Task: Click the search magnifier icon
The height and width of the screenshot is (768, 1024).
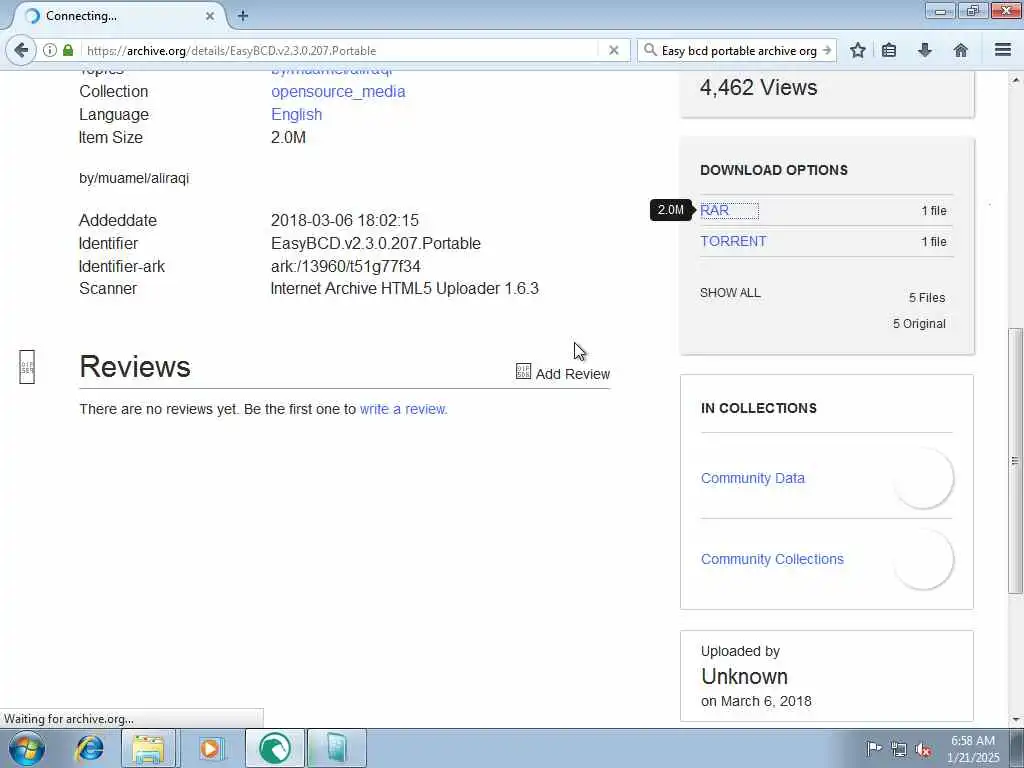Action: click(x=650, y=50)
